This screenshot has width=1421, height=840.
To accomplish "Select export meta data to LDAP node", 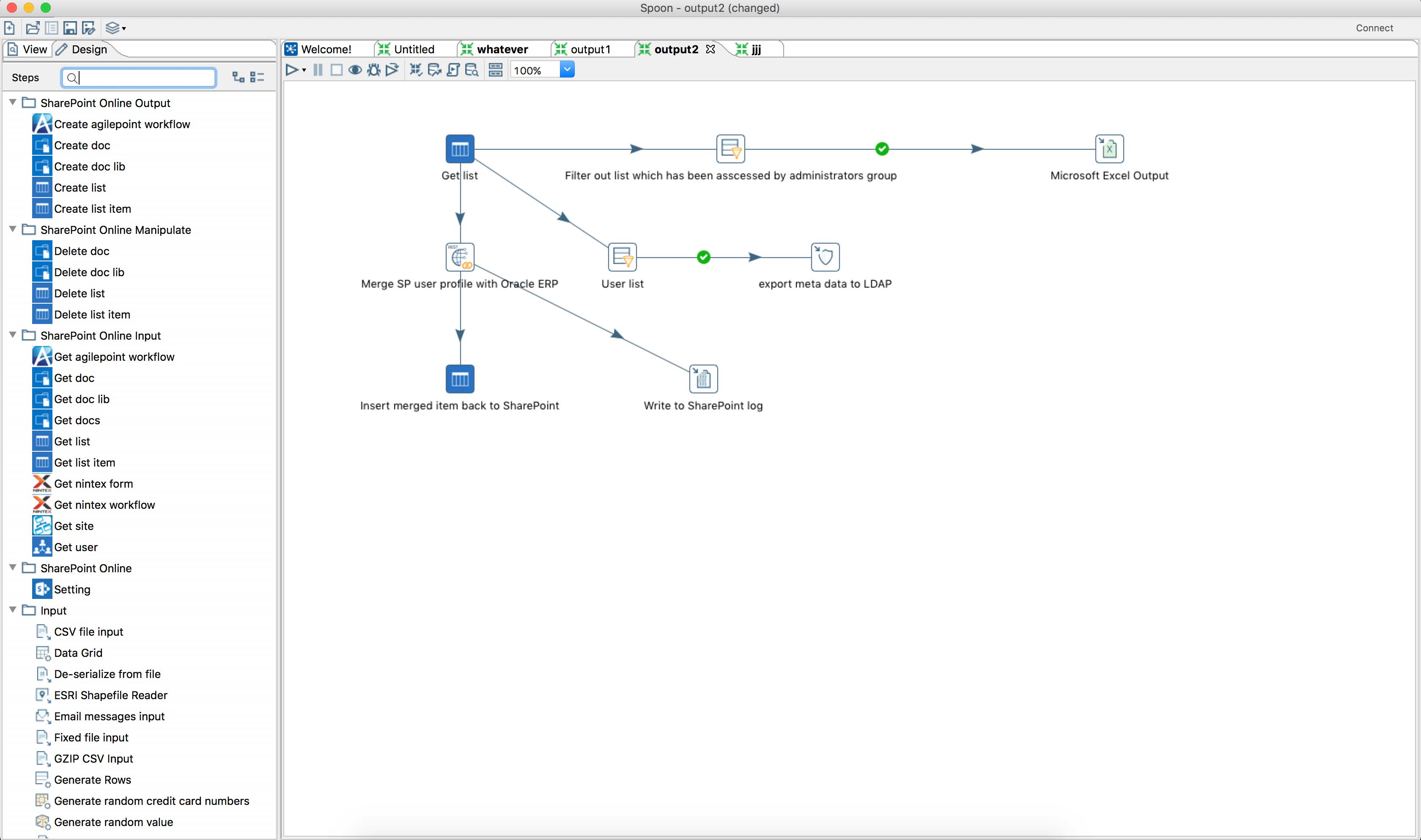I will (825, 257).
